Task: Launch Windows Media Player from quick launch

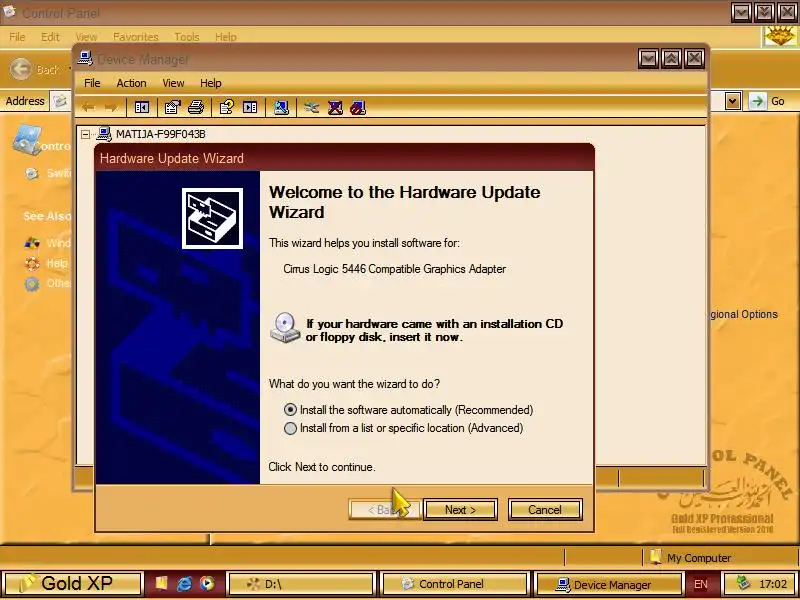Action: (x=207, y=583)
